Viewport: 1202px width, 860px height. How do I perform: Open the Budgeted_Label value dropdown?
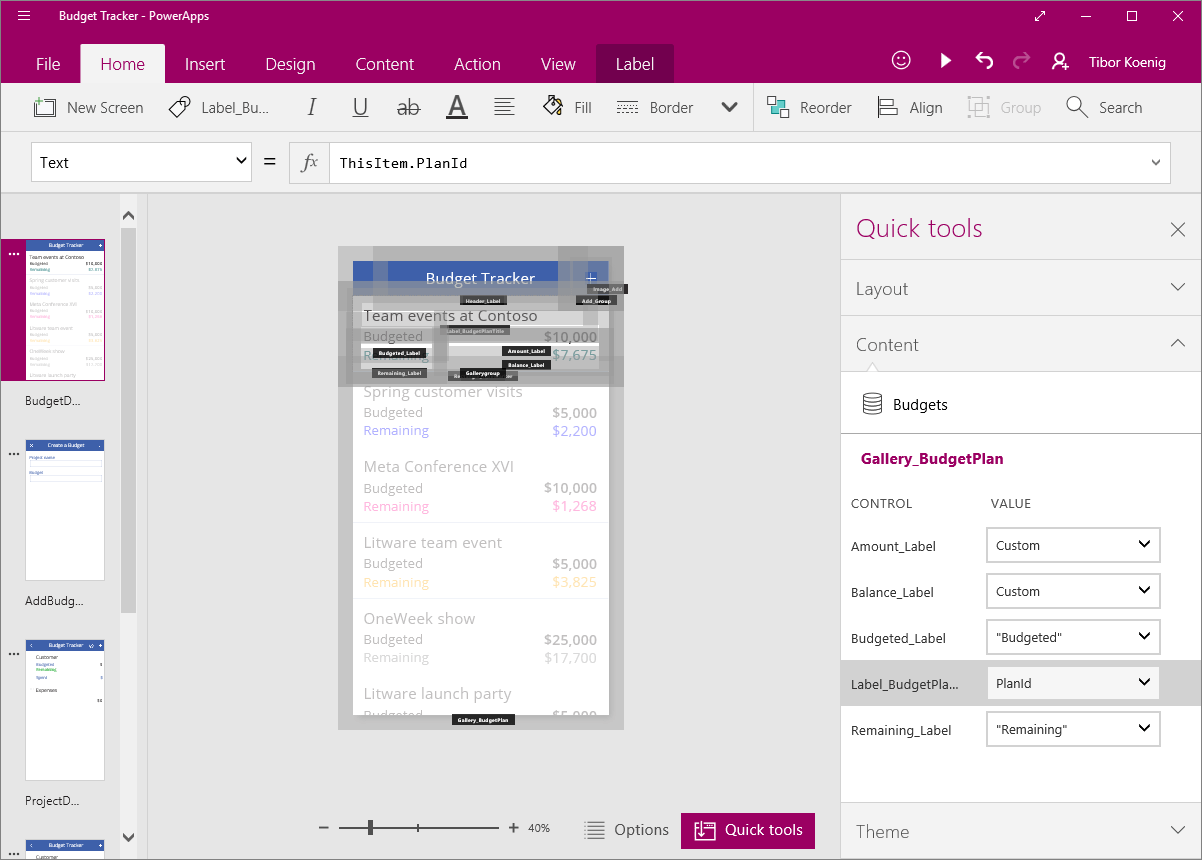[1073, 638]
